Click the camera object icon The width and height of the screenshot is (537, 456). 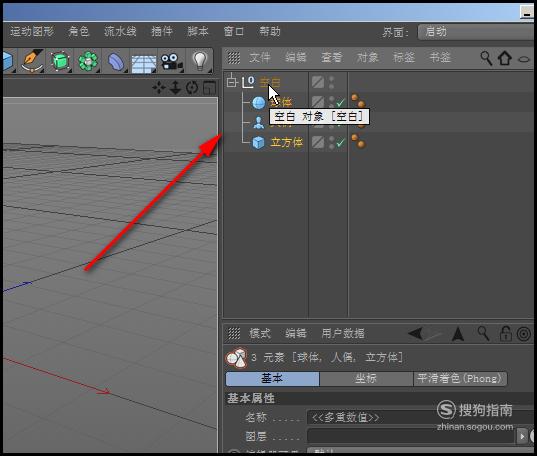coord(172,62)
